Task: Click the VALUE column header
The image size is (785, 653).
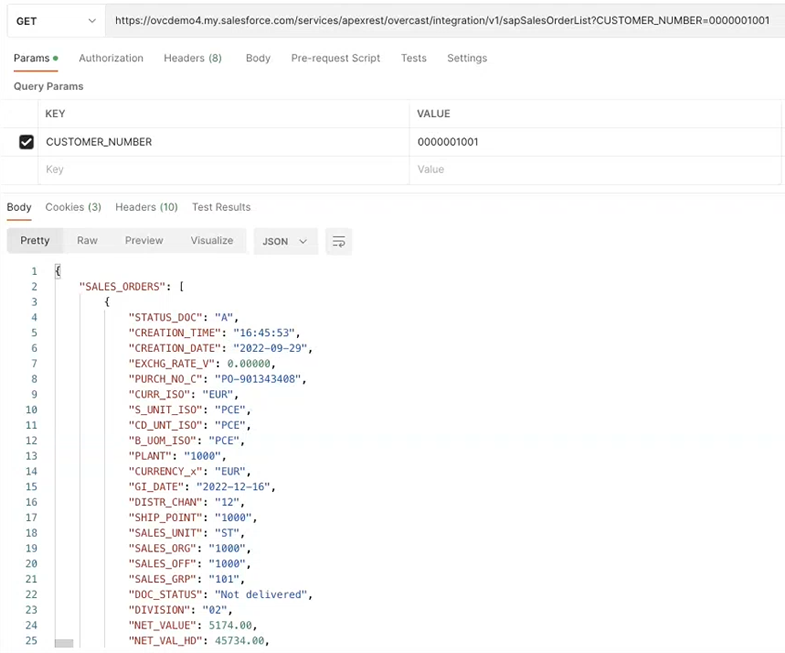Action: click(434, 114)
